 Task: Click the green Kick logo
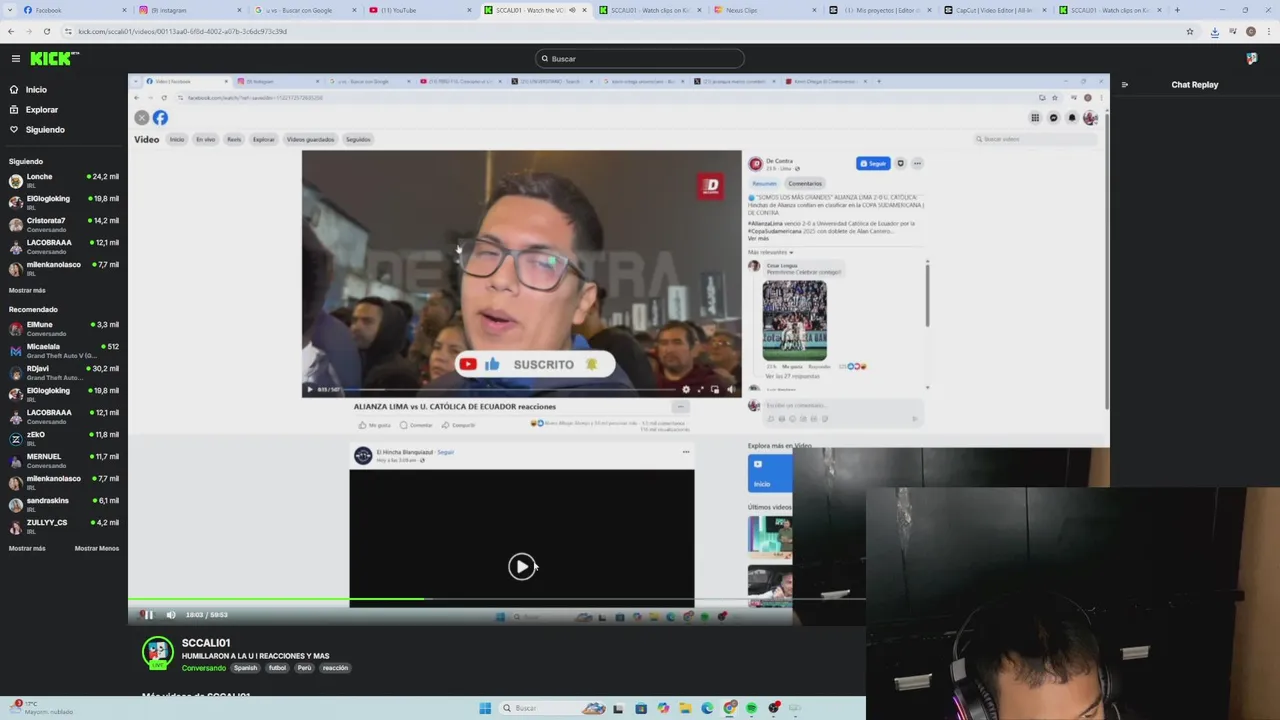coord(53,59)
